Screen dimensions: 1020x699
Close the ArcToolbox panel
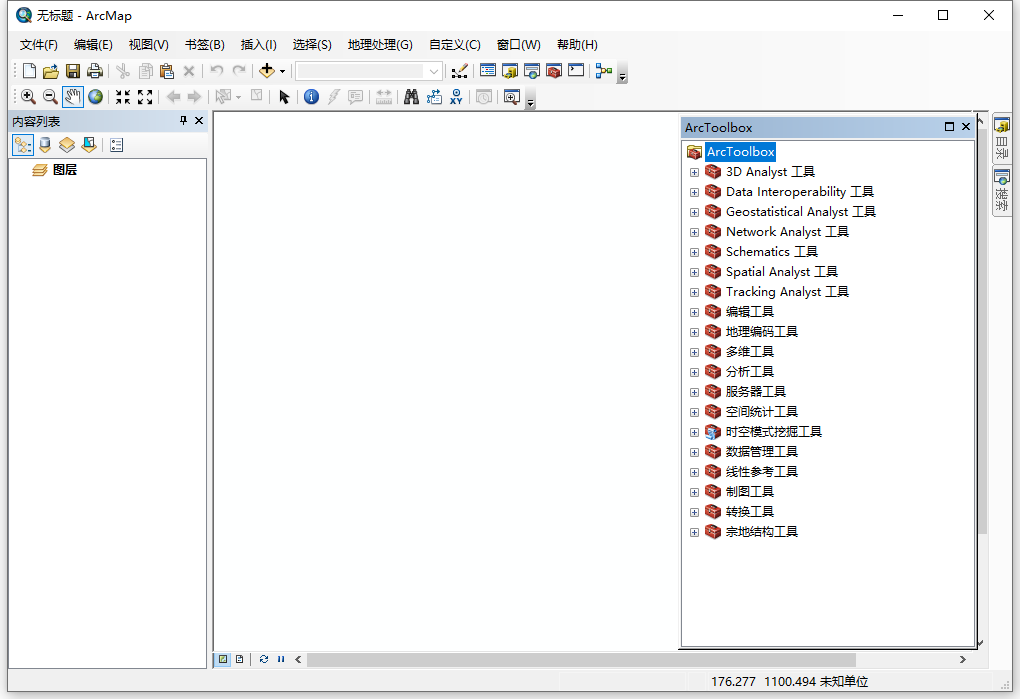pos(966,127)
